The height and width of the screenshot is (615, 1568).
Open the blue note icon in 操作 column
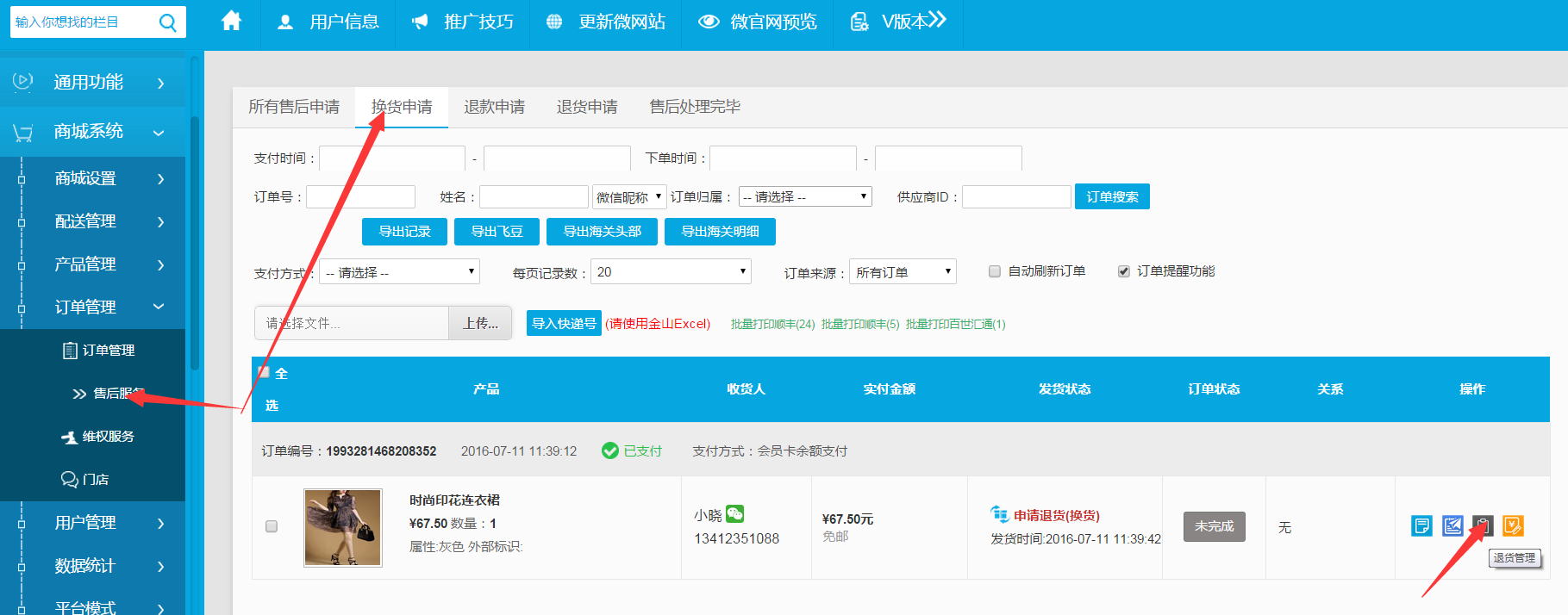tap(1421, 525)
